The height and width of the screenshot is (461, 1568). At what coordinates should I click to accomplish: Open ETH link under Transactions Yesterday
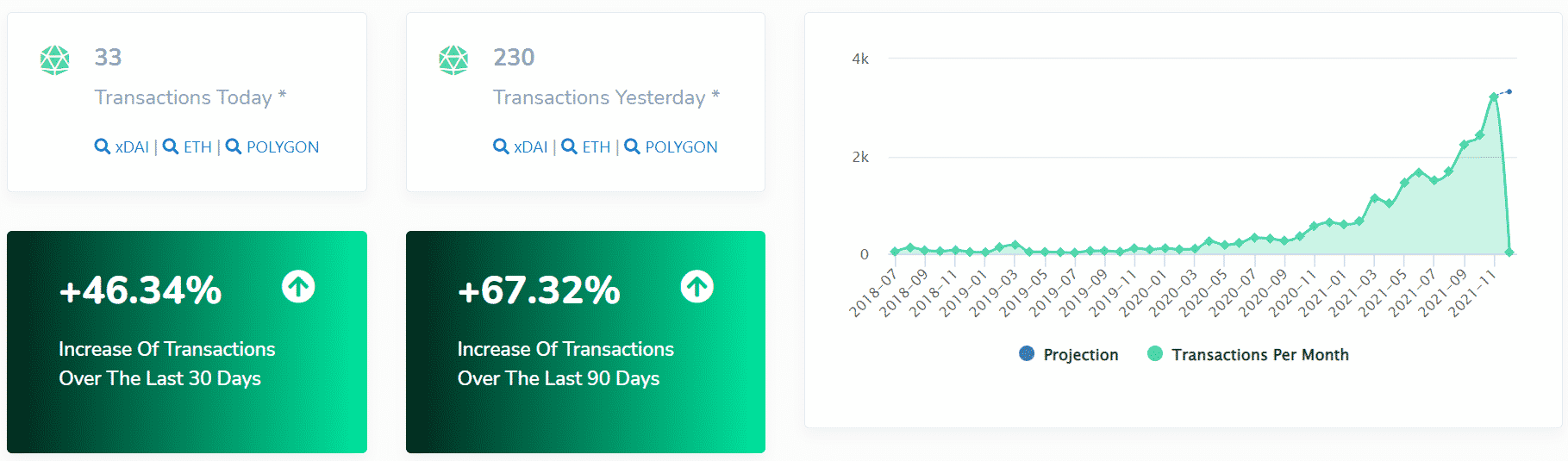click(596, 147)
